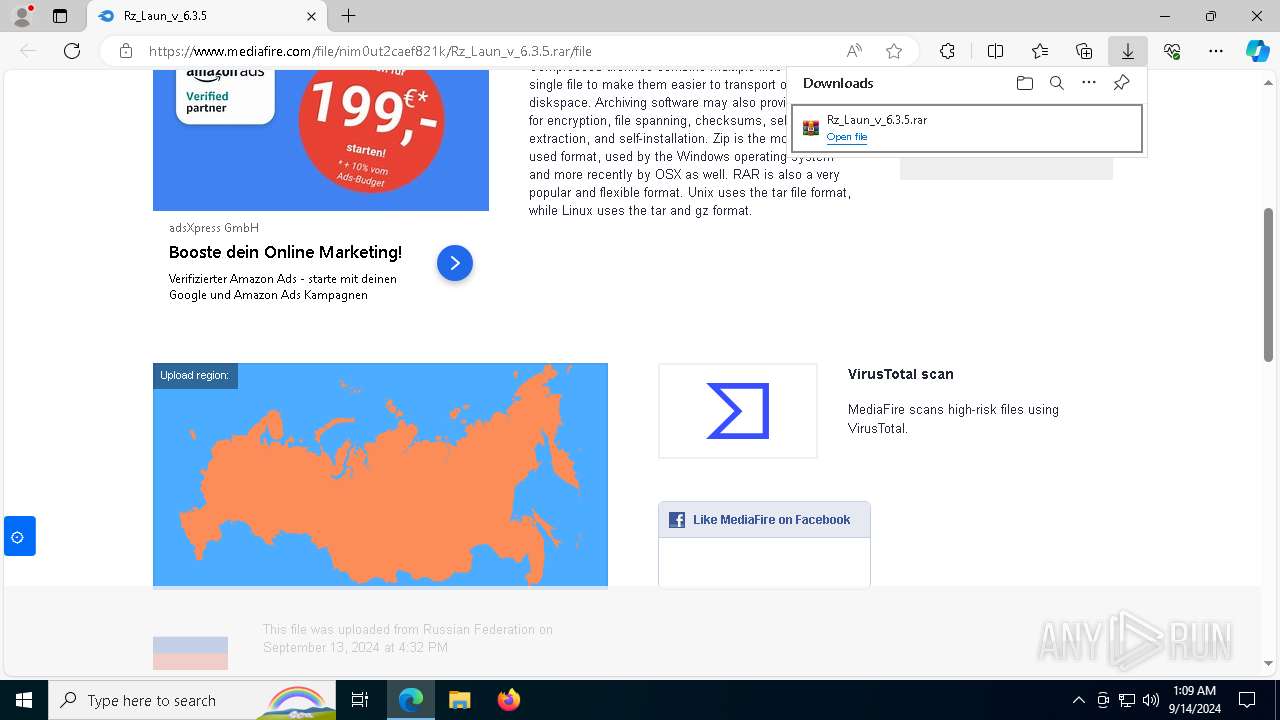Screen dimensions: 1280x720
Task: Click the Type here to search box
Action: coord(193,700)
